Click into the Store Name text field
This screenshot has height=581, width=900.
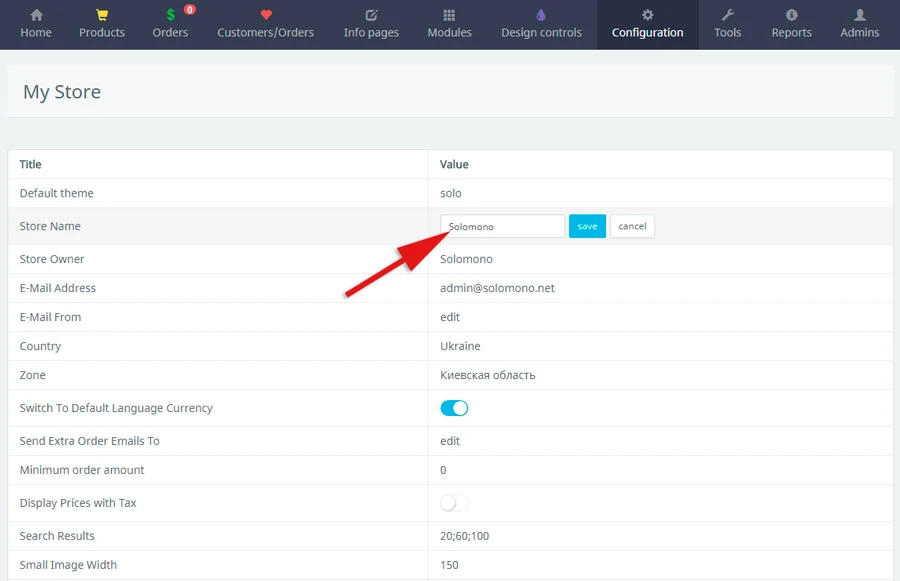point(502,226)
